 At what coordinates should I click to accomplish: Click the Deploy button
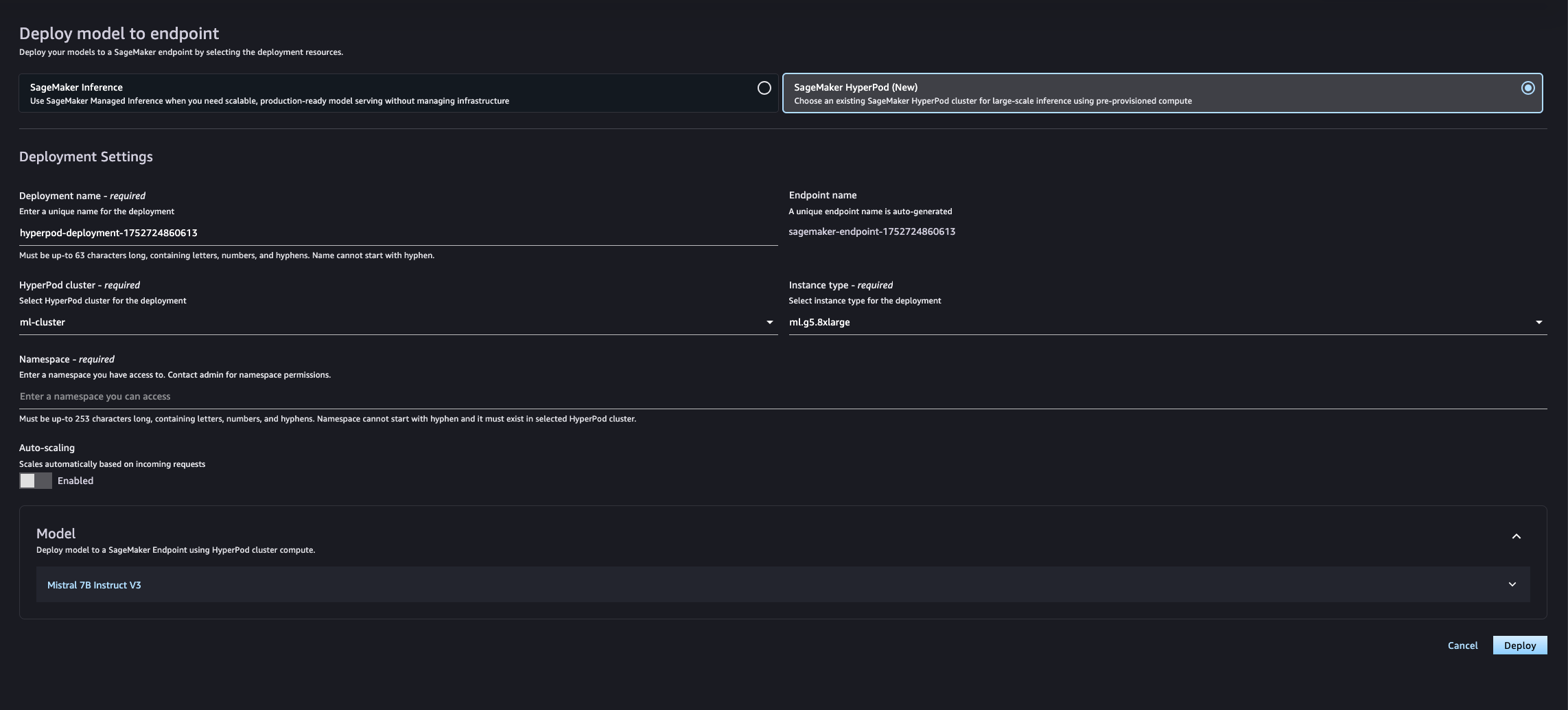pos(1519,645)
